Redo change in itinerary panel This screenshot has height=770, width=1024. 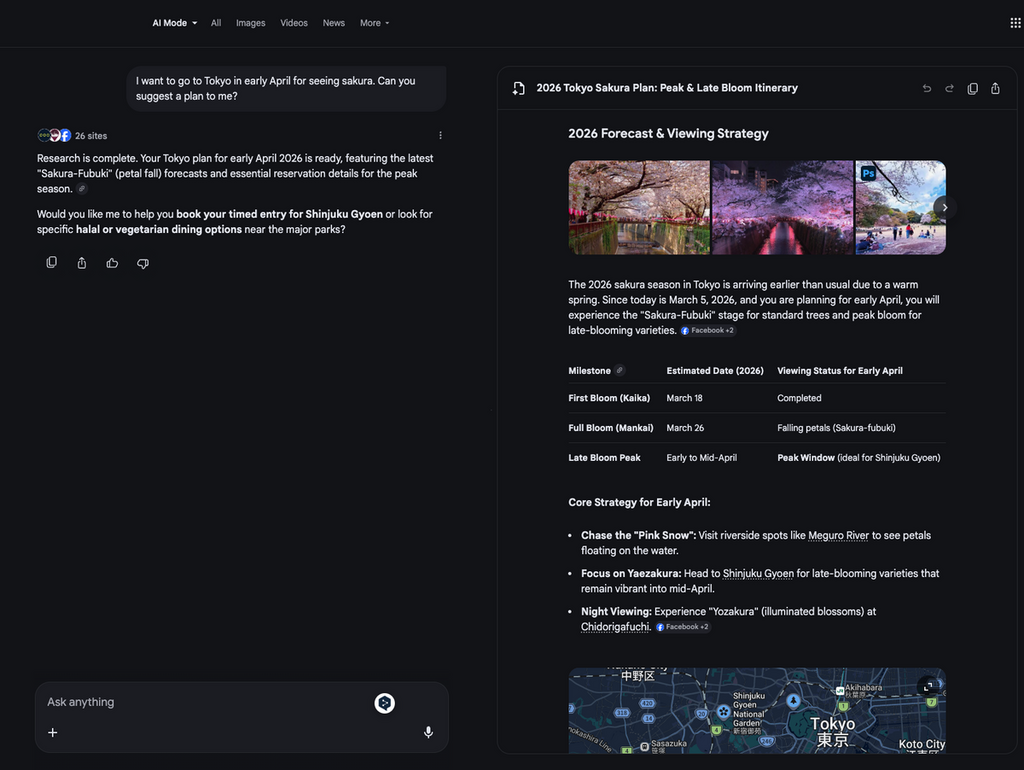pos(950,88)
